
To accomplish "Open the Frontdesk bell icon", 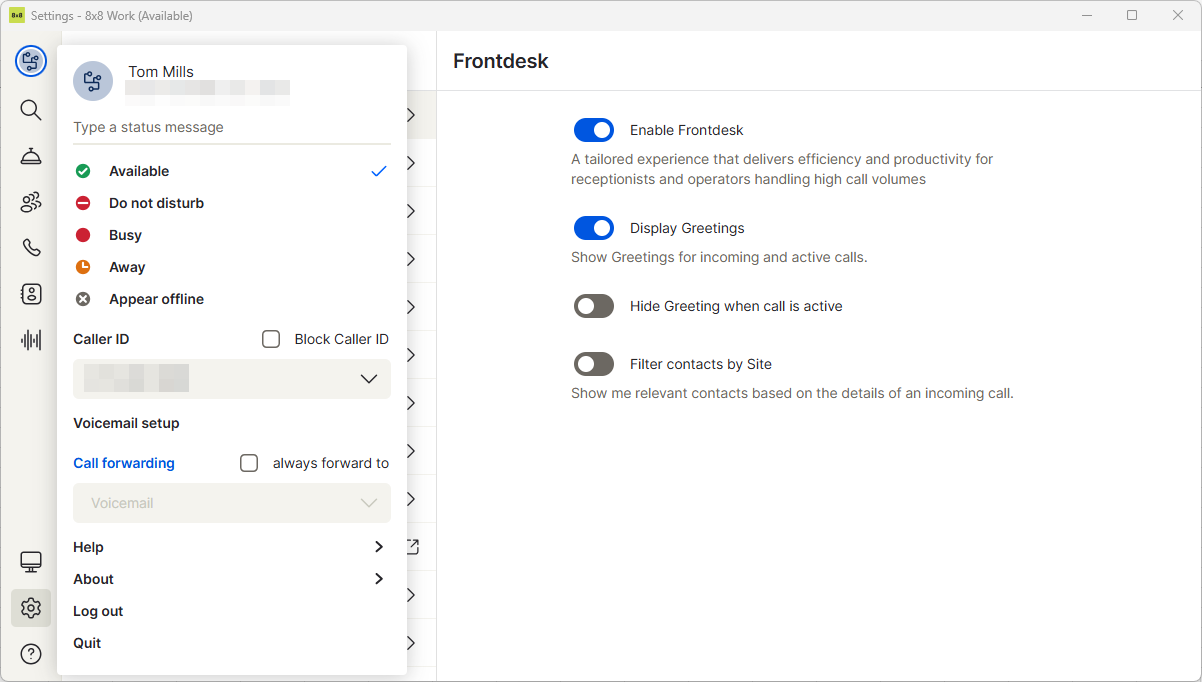I will [31, 156].
